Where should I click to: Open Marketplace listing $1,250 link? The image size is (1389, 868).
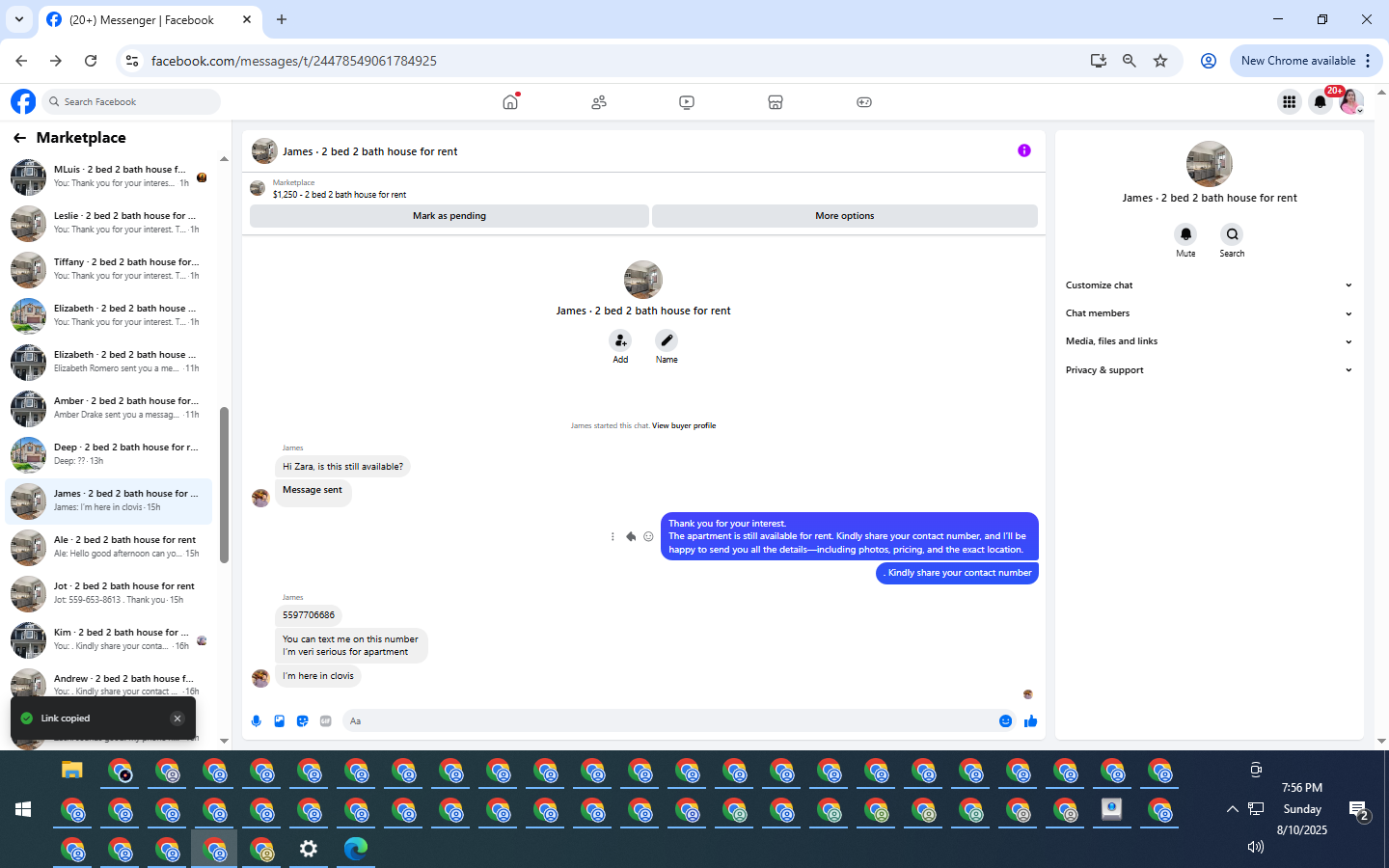(x=340, y=195)
